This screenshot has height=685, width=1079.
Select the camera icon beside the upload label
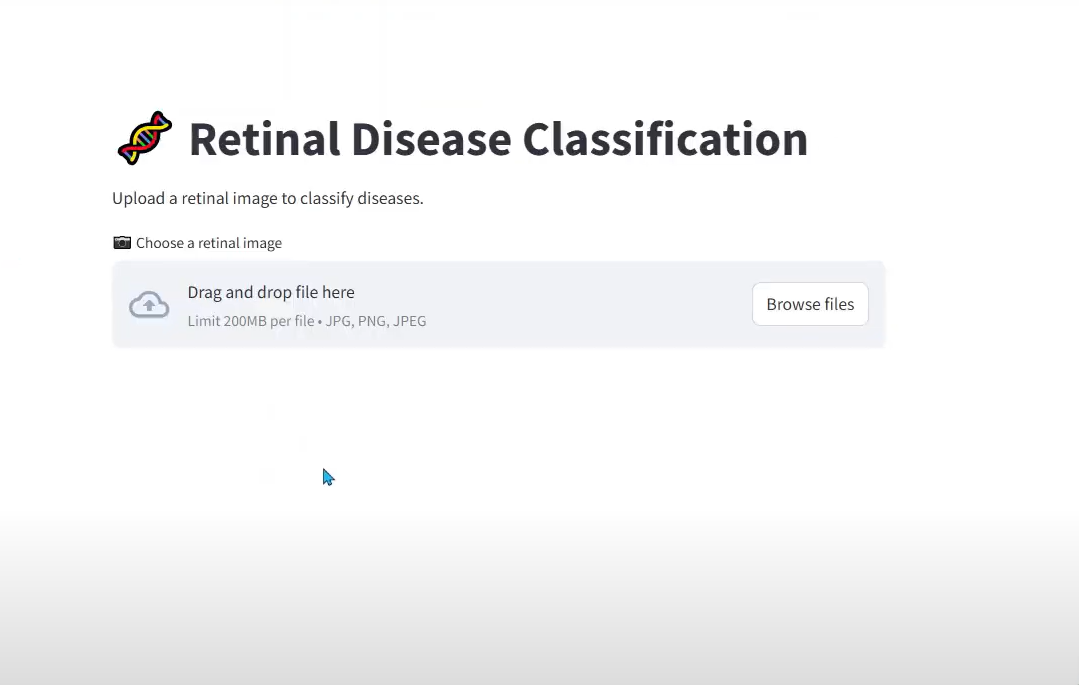click(x=121, y=242)
